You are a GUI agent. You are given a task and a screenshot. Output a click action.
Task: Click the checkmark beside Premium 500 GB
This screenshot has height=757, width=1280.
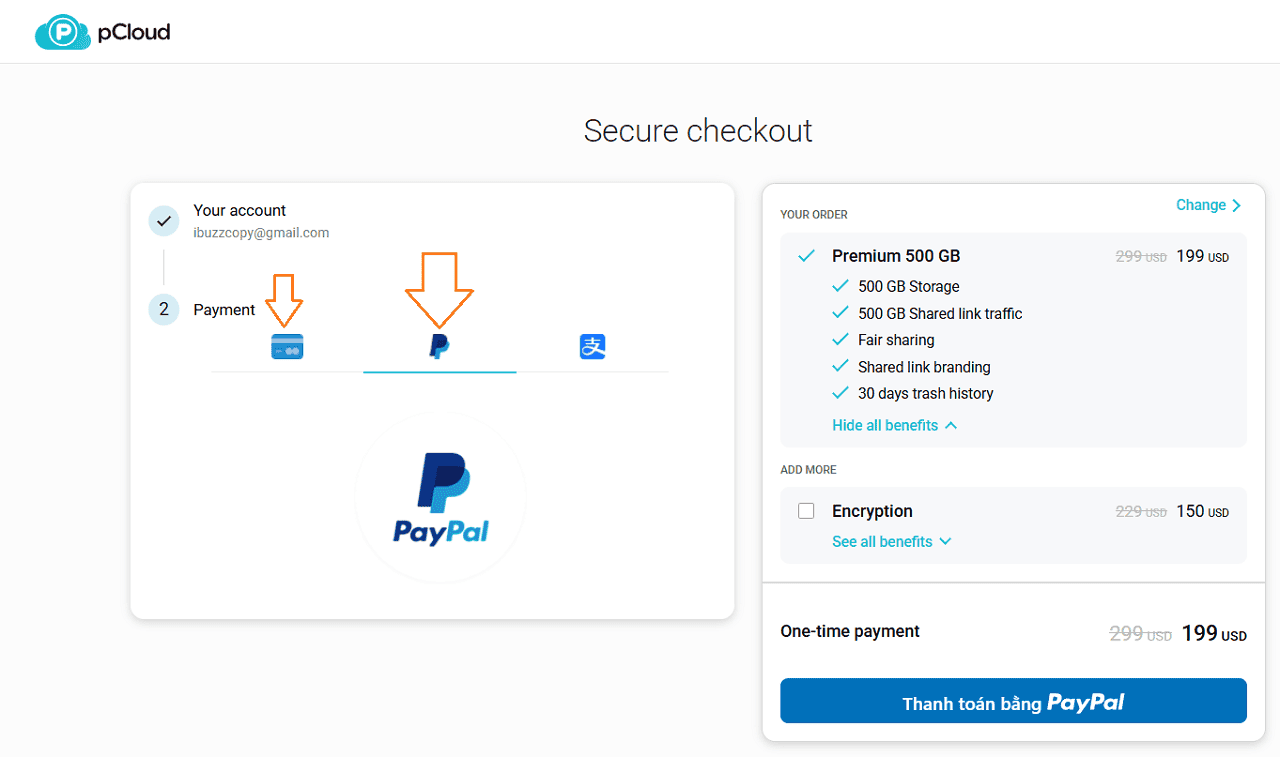tap(806, 256)
